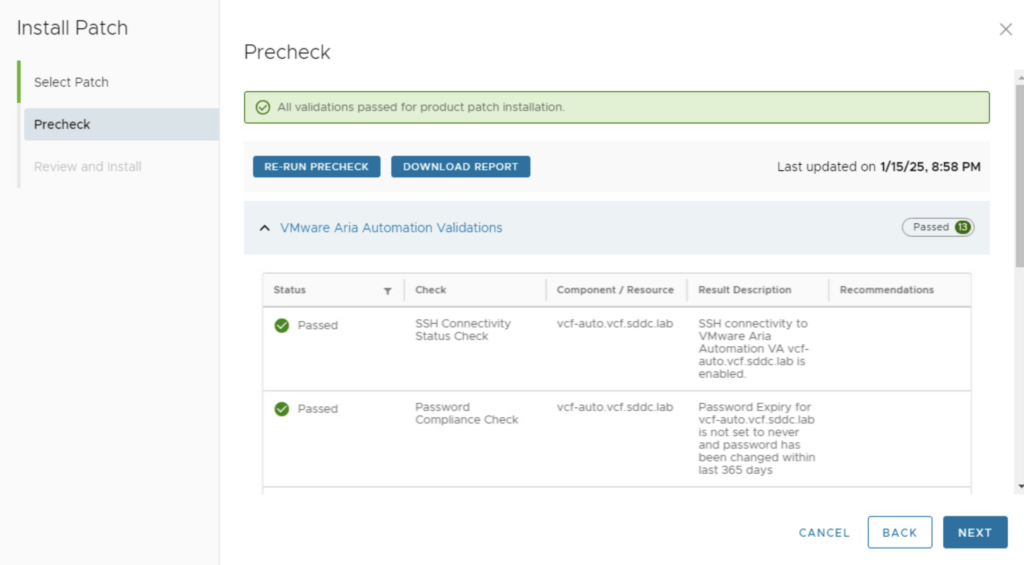This screenshot has height=565, width=1024.
Task: Open the Review and Install step
Action: 88,167
